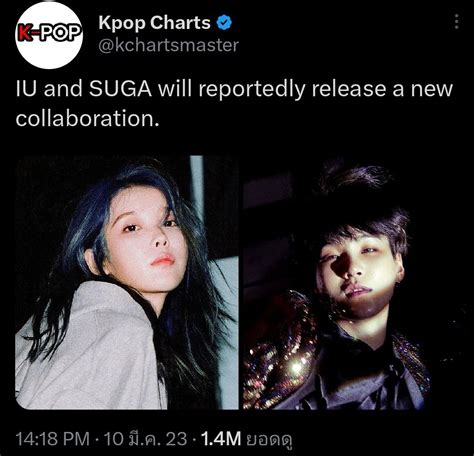Click the blue verified badge
Viewport: 474px width, 456px height.
[x=224, y=23]
